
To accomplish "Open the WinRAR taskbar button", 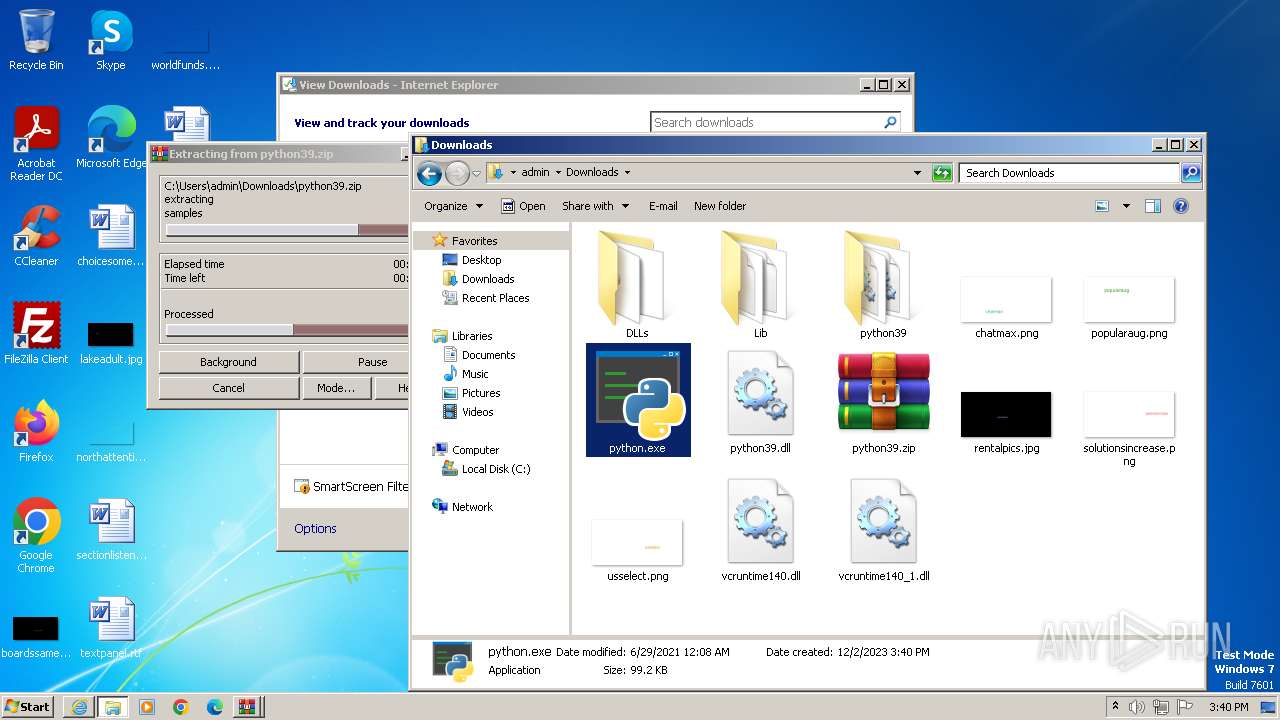I will [x=246, y=707].
